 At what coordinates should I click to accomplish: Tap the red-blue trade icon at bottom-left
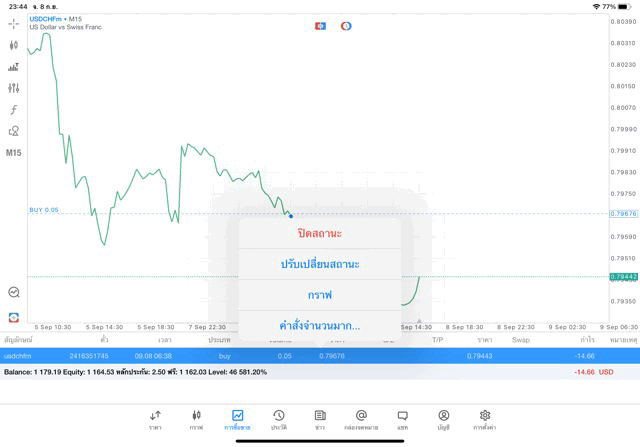tap(13, 316)
